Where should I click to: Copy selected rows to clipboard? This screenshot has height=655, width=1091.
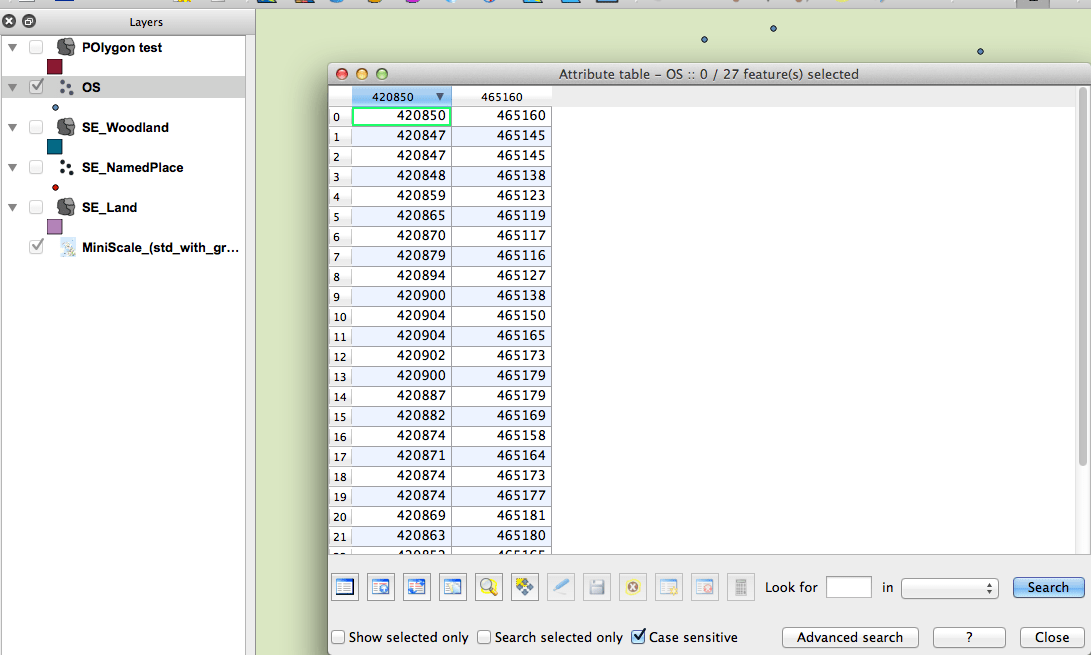tap(453, 587)
